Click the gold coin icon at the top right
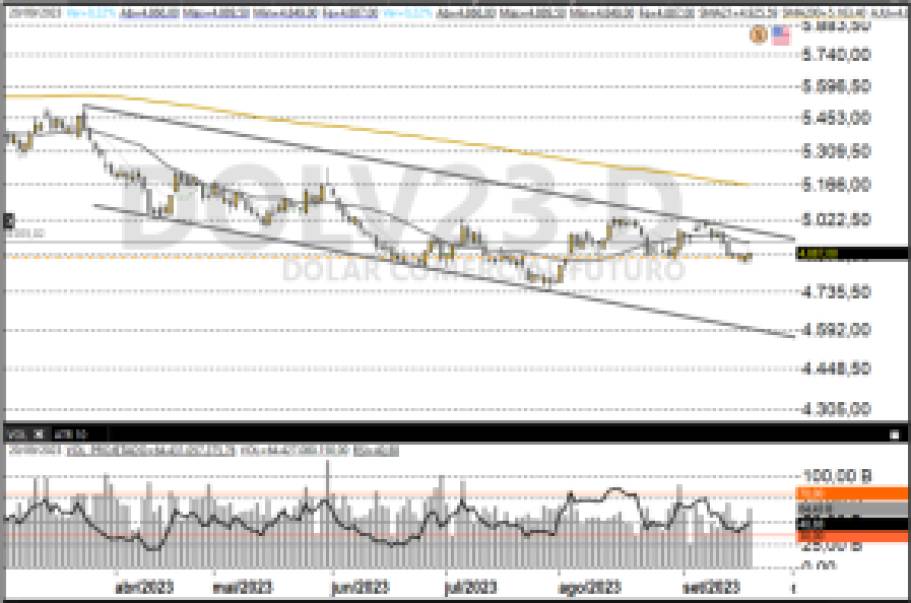 758,35
